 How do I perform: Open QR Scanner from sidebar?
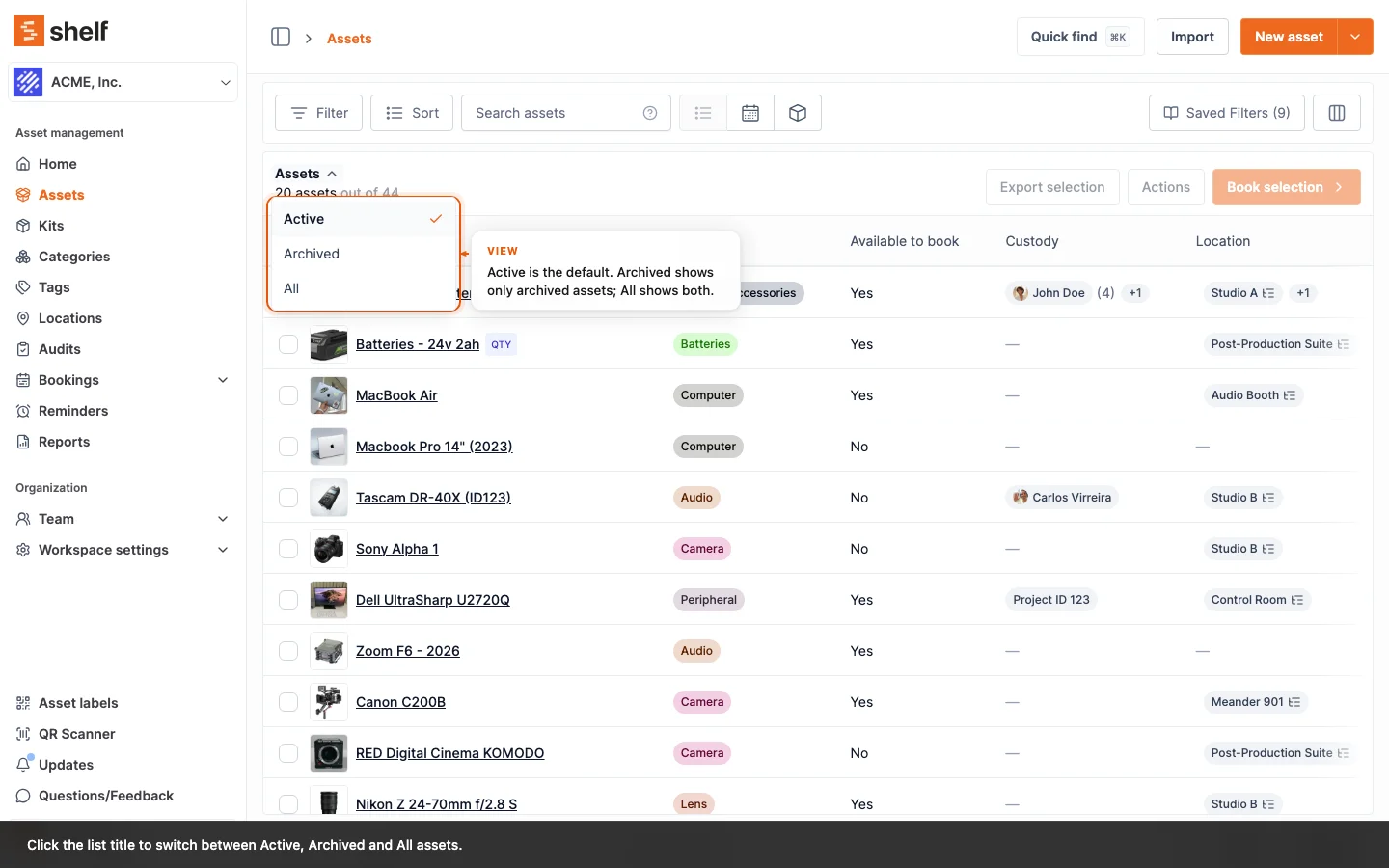pos(76,734)
